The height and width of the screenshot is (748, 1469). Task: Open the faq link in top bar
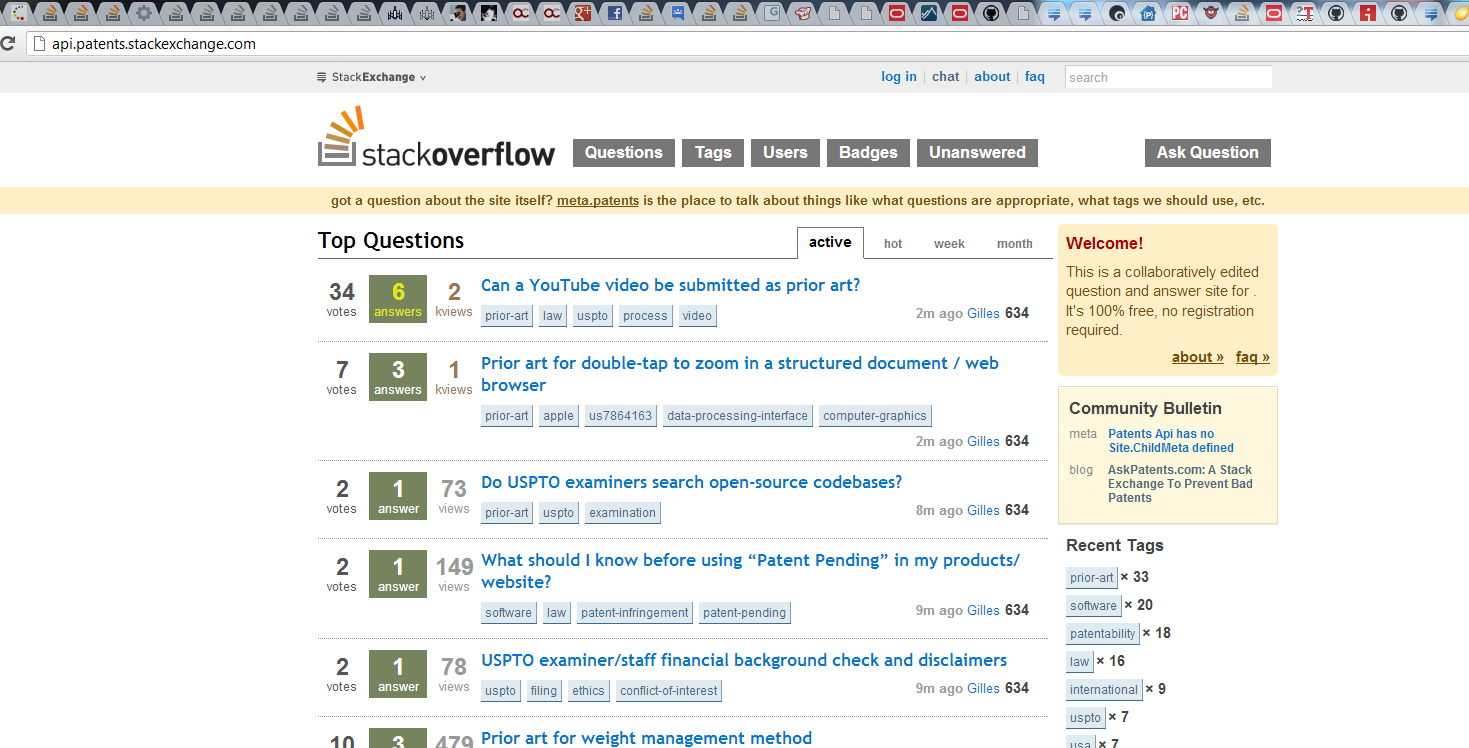pos(1035,77)
